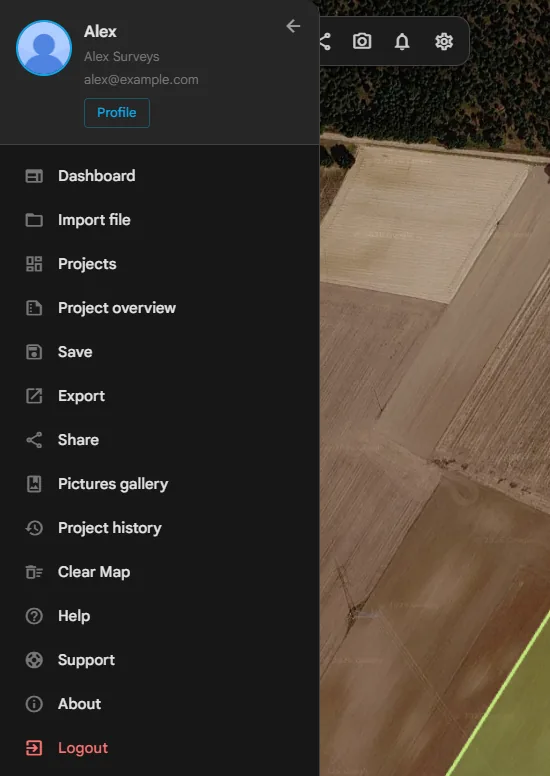View the Project history label
Viewport: 550px width, 776px height.
click(109, 529)
